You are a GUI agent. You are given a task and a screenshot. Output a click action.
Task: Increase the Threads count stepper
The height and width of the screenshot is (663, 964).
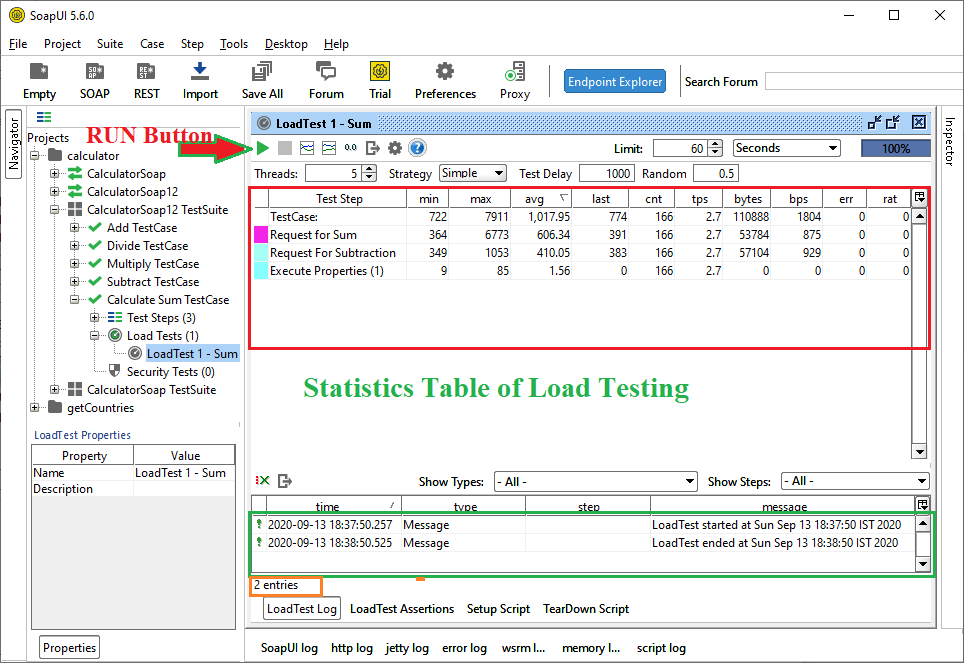point(369,169)
